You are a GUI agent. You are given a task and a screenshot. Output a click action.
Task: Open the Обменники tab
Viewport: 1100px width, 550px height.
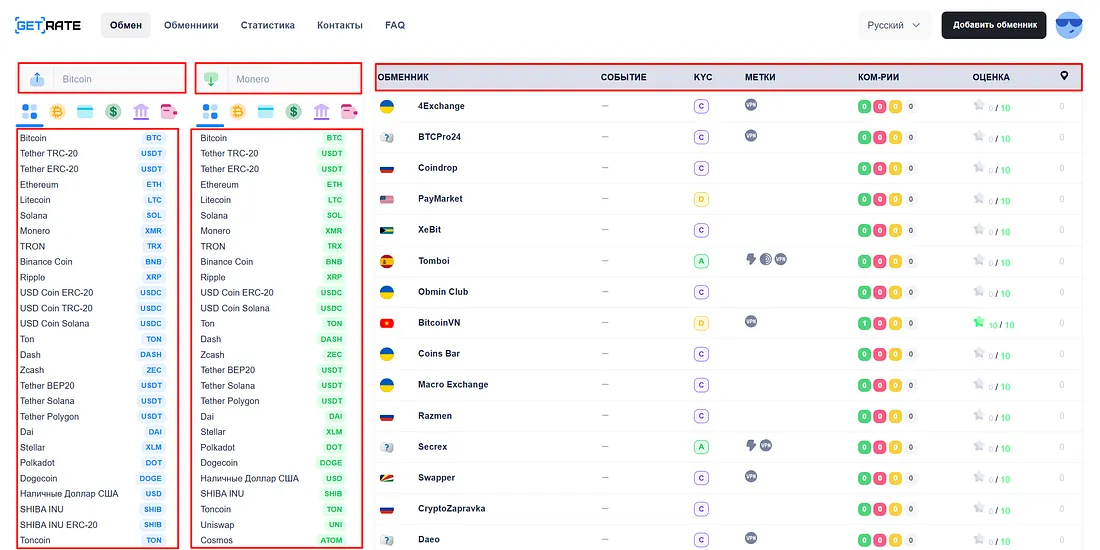(x=192, y=25)
